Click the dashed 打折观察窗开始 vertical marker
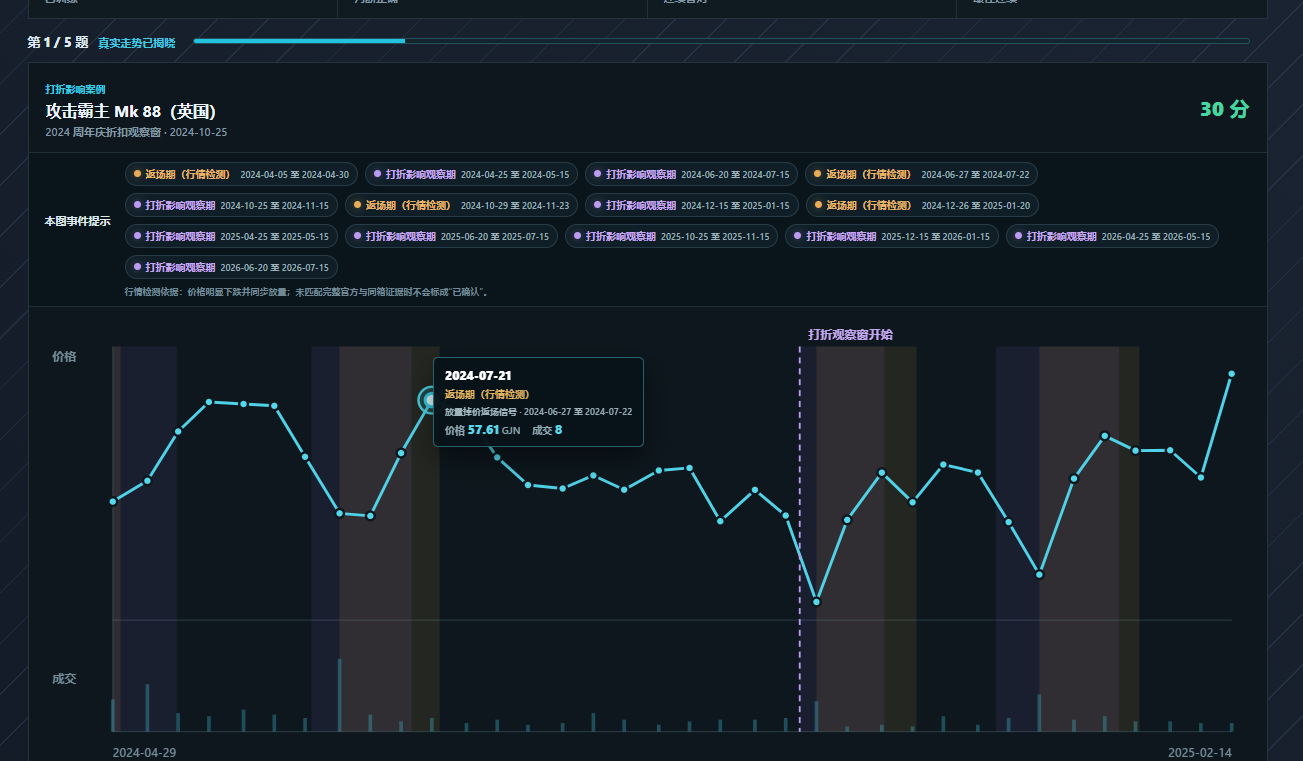 (x=800, y=540)
